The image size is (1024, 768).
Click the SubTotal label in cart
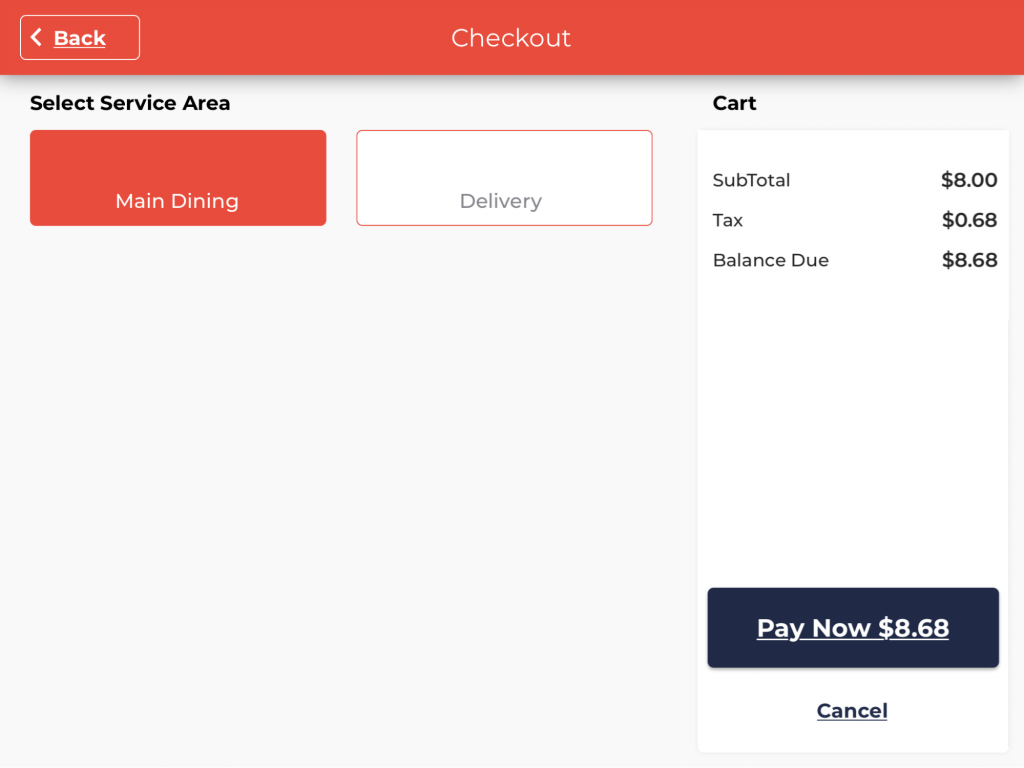pos(751,180)
